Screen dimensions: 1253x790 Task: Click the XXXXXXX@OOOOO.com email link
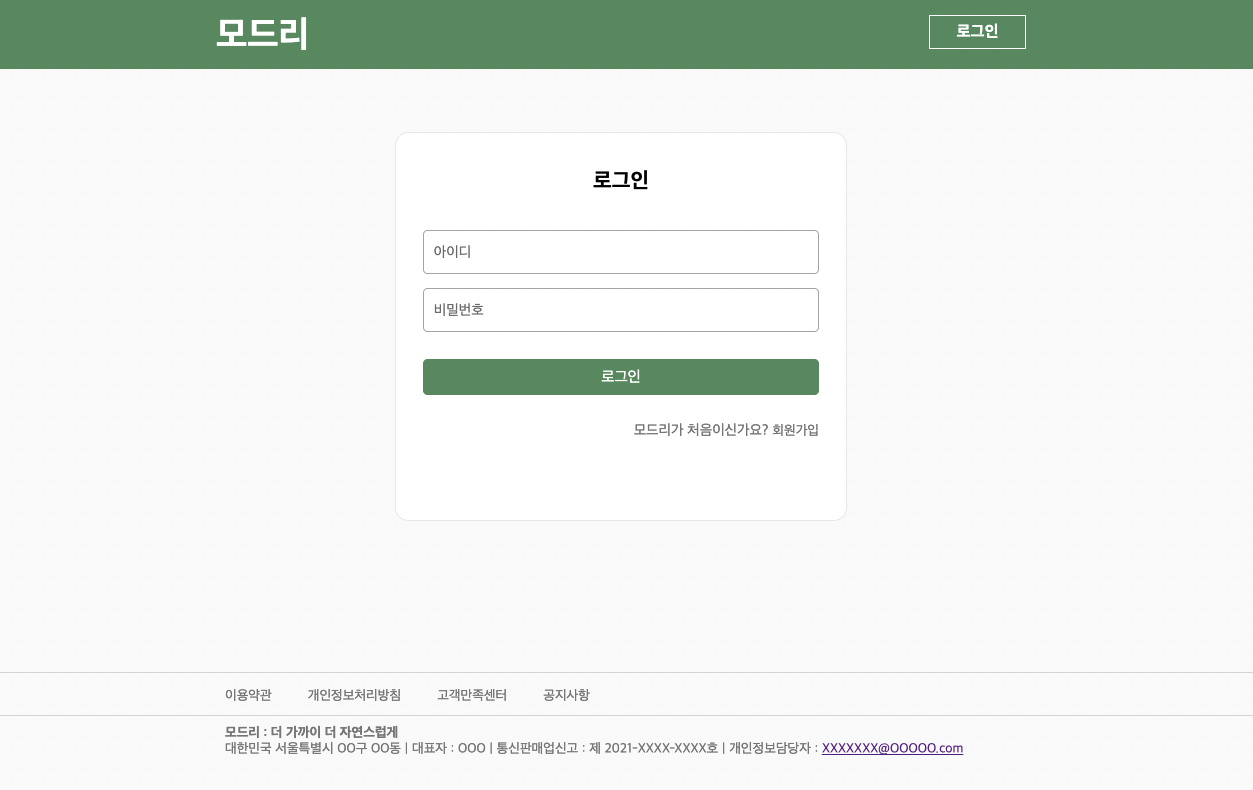[x=892, y=748]
